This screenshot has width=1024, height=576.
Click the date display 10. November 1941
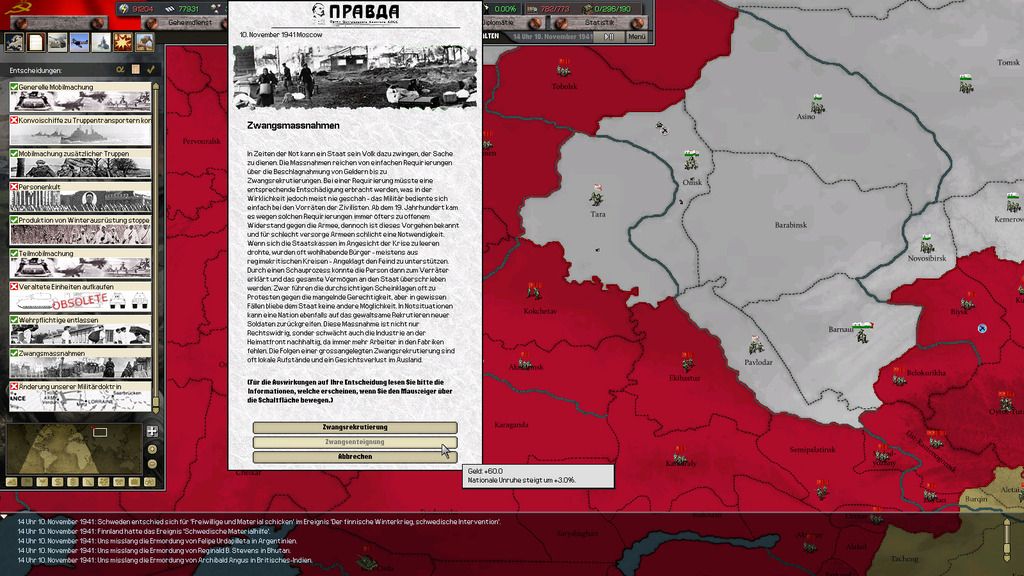[x=552, y=37]
